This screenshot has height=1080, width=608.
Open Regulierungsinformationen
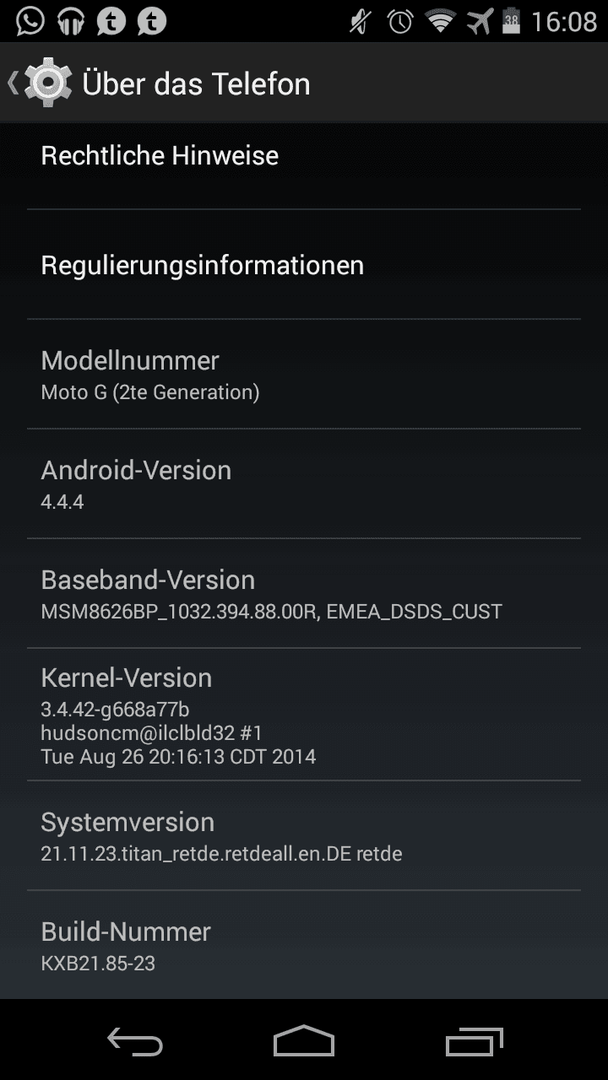tap(304, 264)
